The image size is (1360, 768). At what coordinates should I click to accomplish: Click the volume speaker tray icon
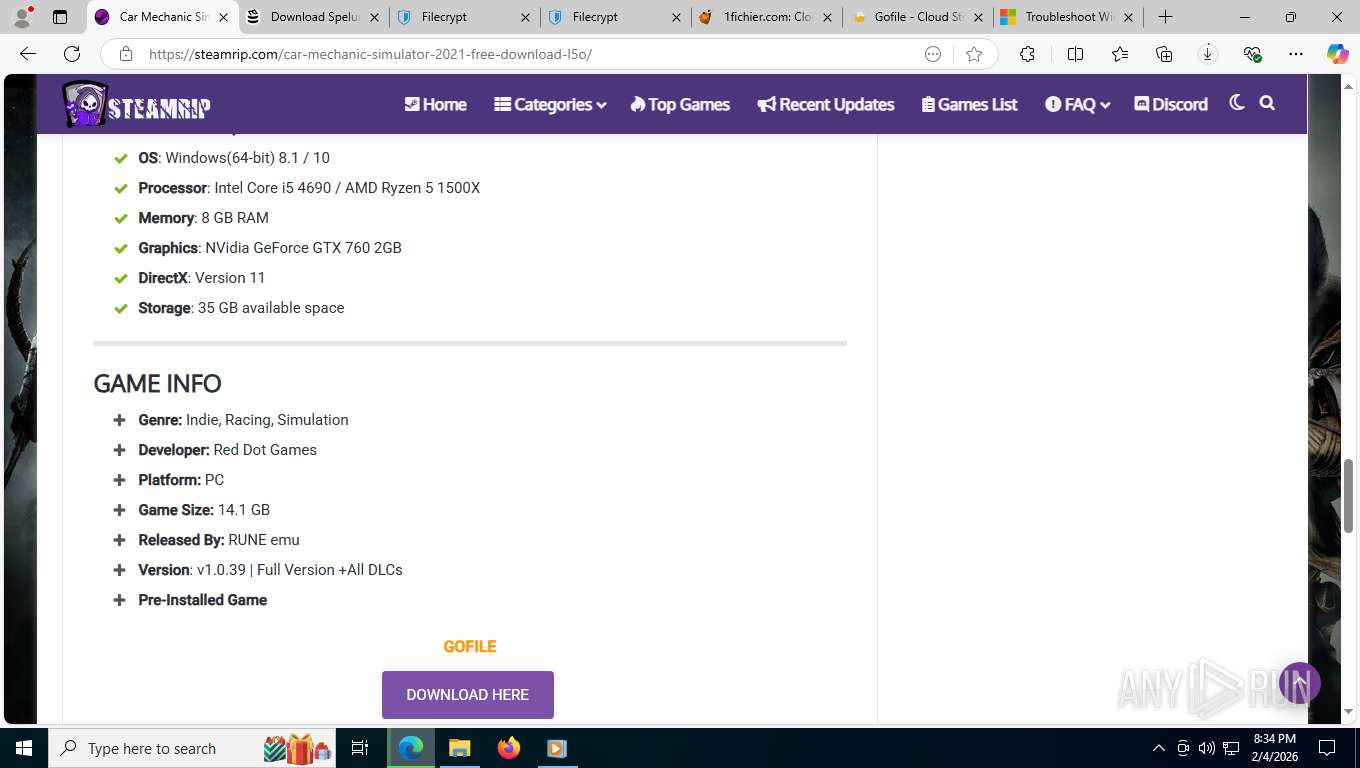pyautogui.click(x=1207, y=748)
